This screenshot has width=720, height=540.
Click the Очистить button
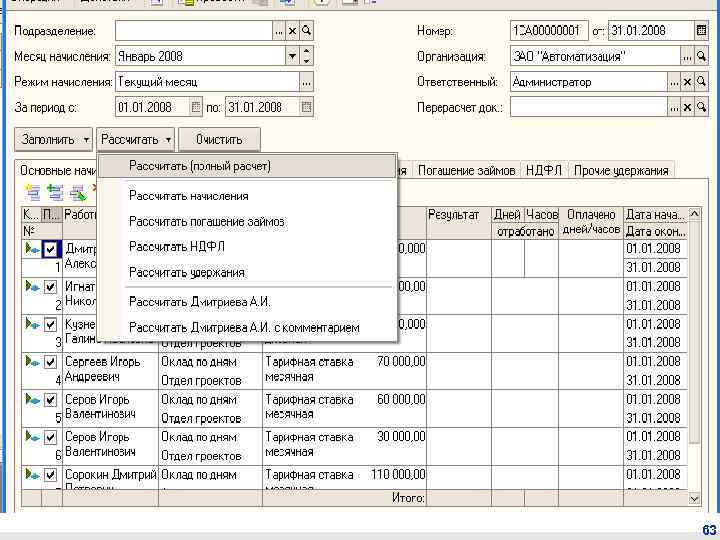click(x=219, y=140)
